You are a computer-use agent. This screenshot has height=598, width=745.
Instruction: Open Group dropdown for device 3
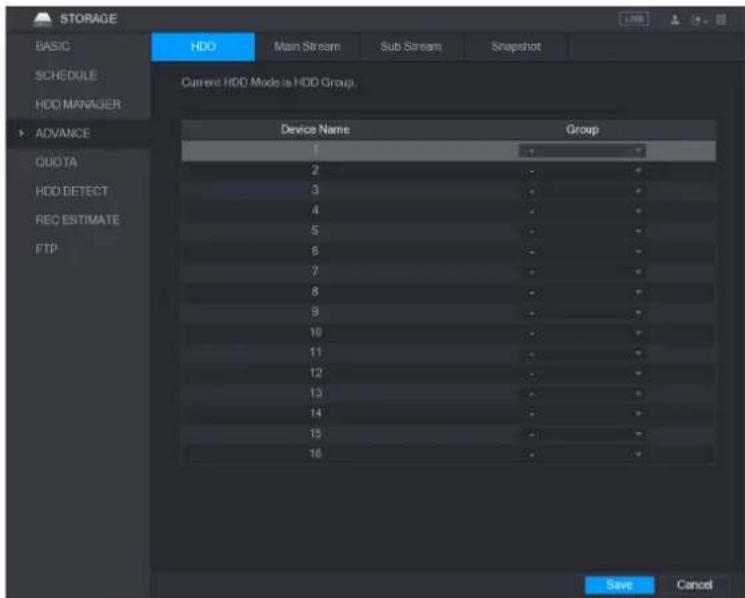tap(582, 191)
